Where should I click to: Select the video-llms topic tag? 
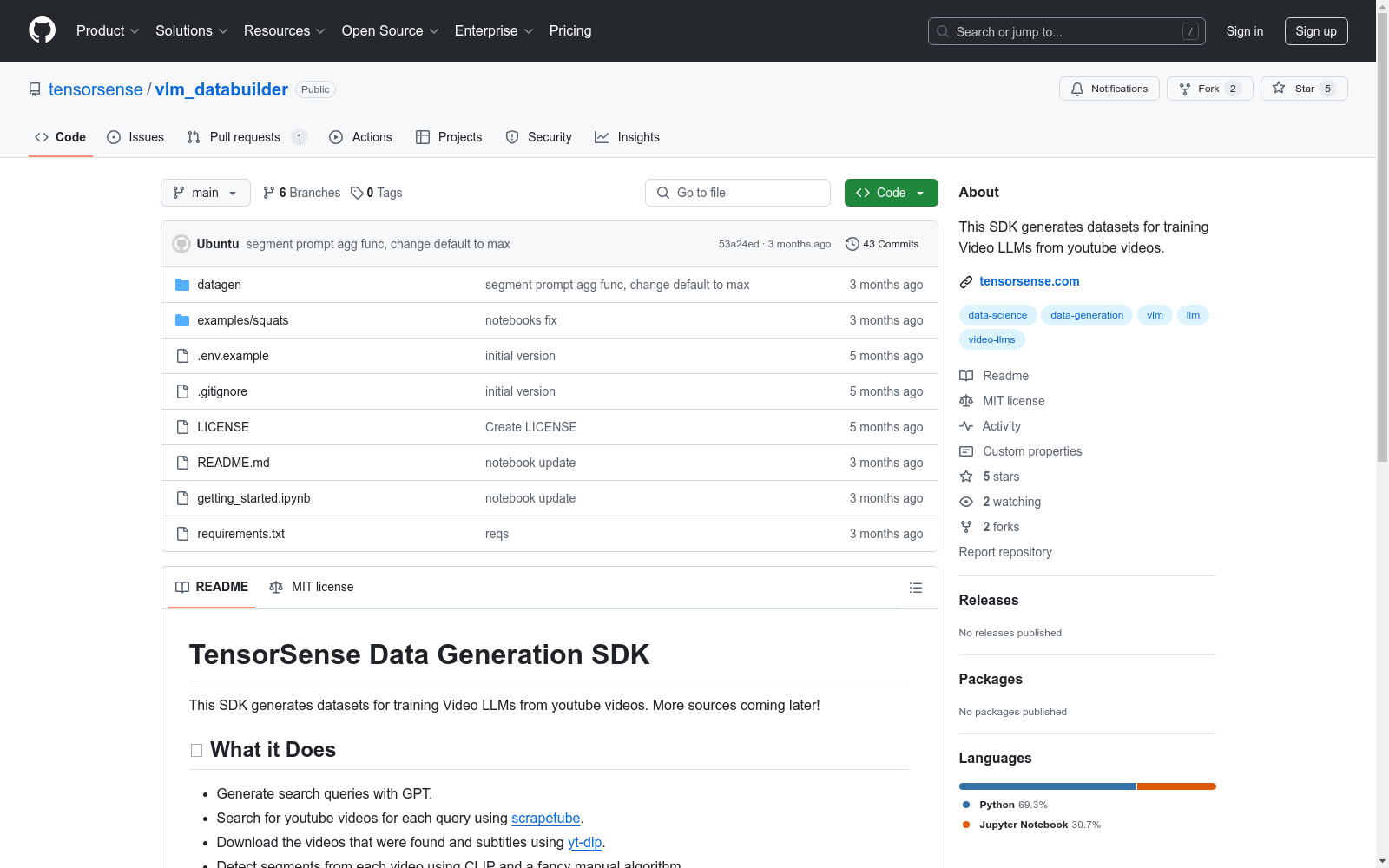pyautogui.click(x=991, y=339)
